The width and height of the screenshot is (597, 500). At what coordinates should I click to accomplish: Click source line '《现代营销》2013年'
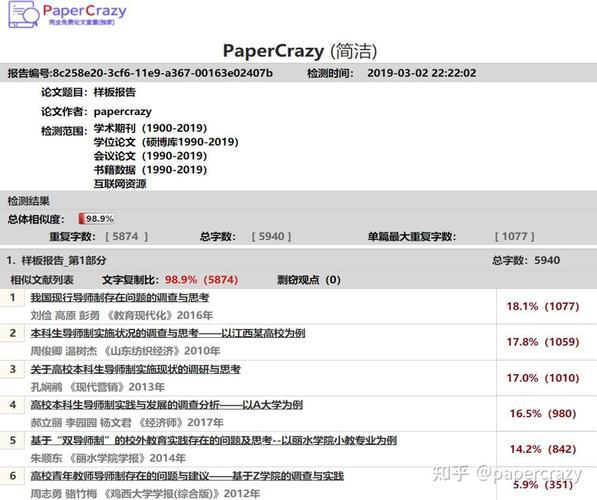(116, 387)
